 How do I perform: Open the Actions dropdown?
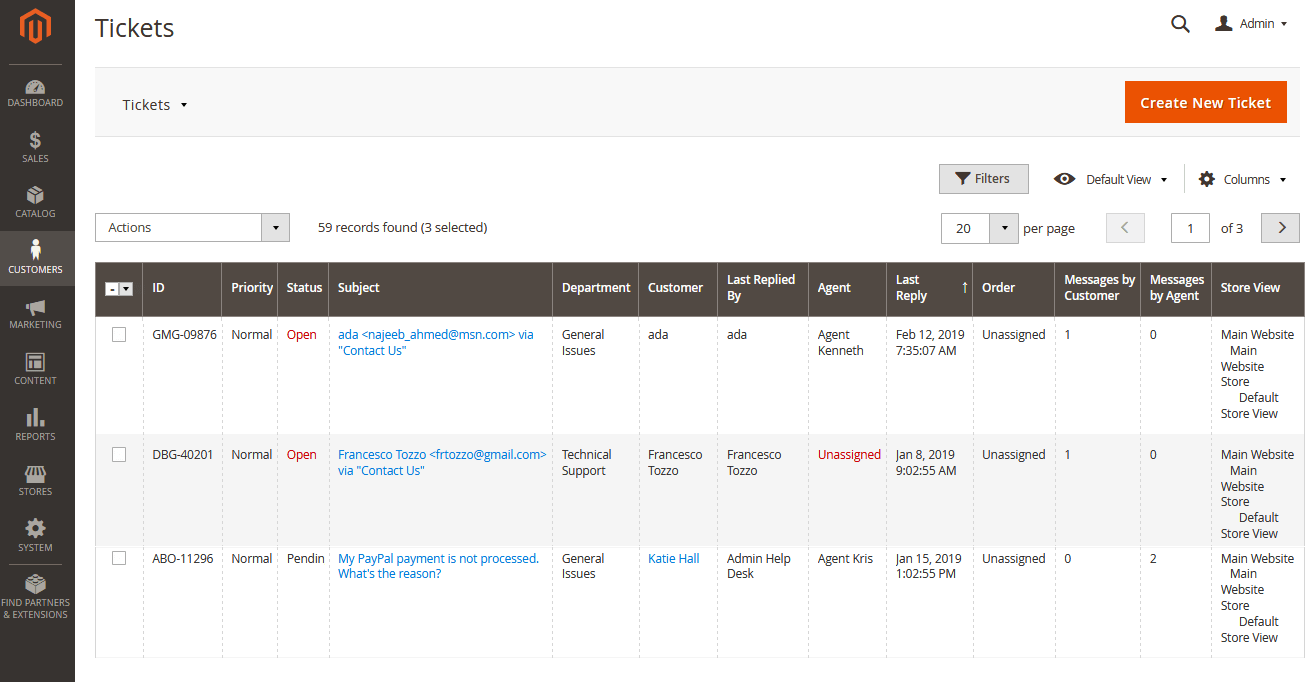tap(192, 227)
